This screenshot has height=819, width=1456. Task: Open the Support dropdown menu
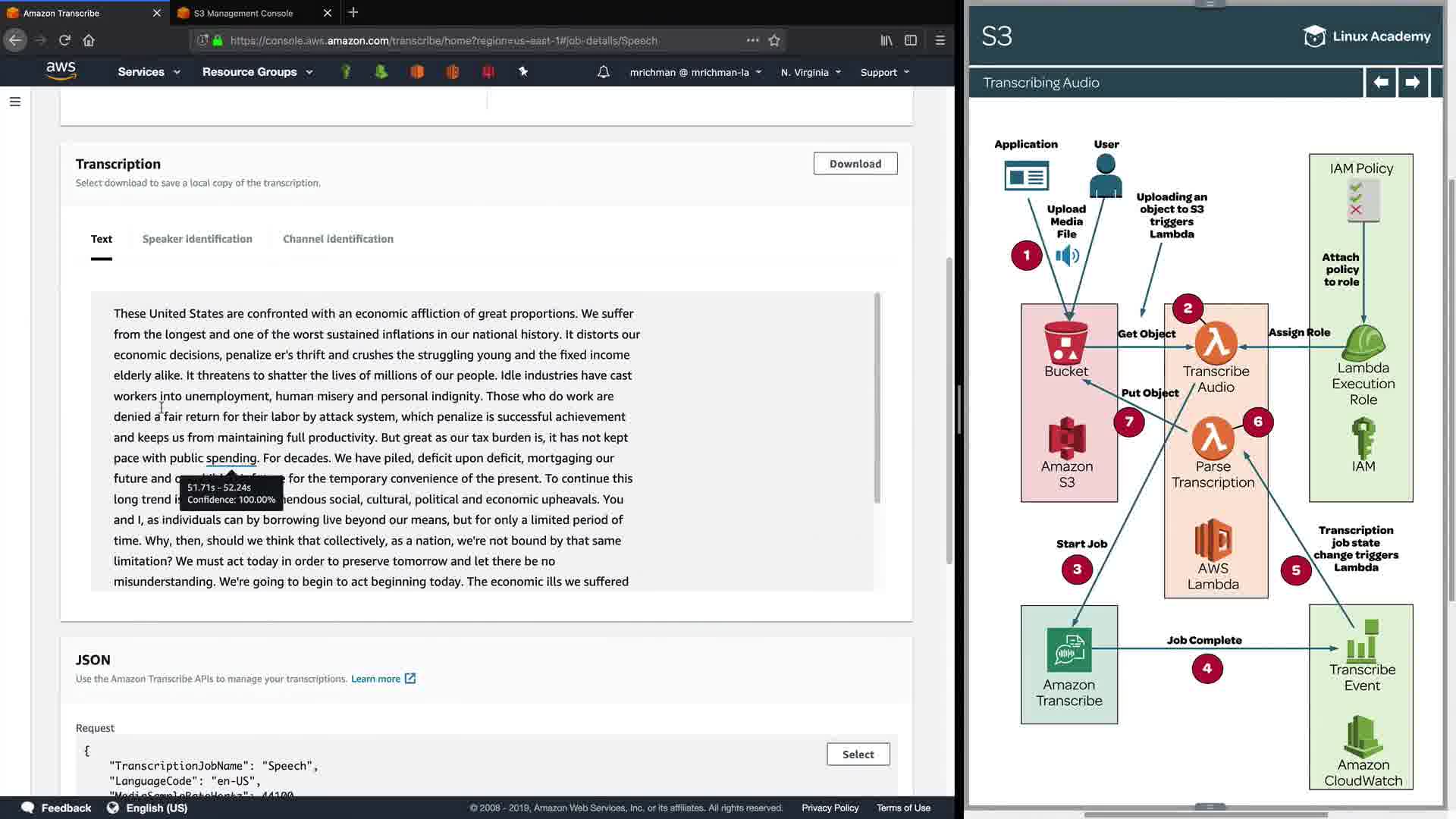884,72
